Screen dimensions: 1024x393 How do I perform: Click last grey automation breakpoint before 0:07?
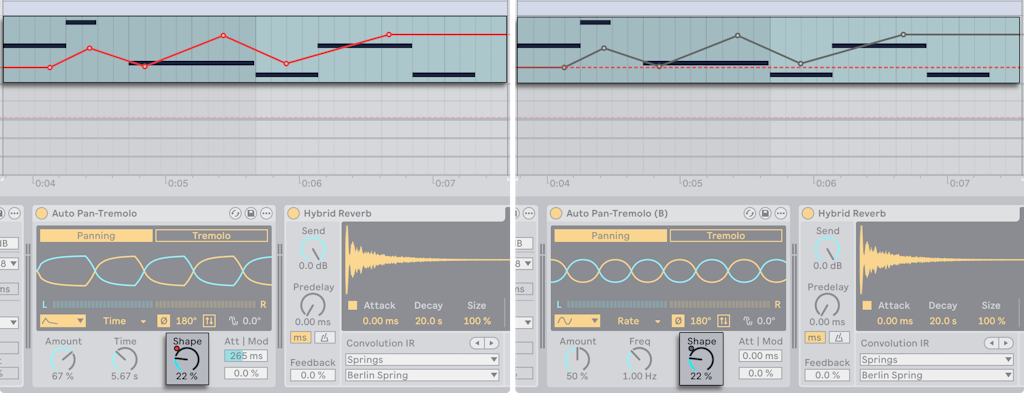pyautogui.click(x=903, y=34)
